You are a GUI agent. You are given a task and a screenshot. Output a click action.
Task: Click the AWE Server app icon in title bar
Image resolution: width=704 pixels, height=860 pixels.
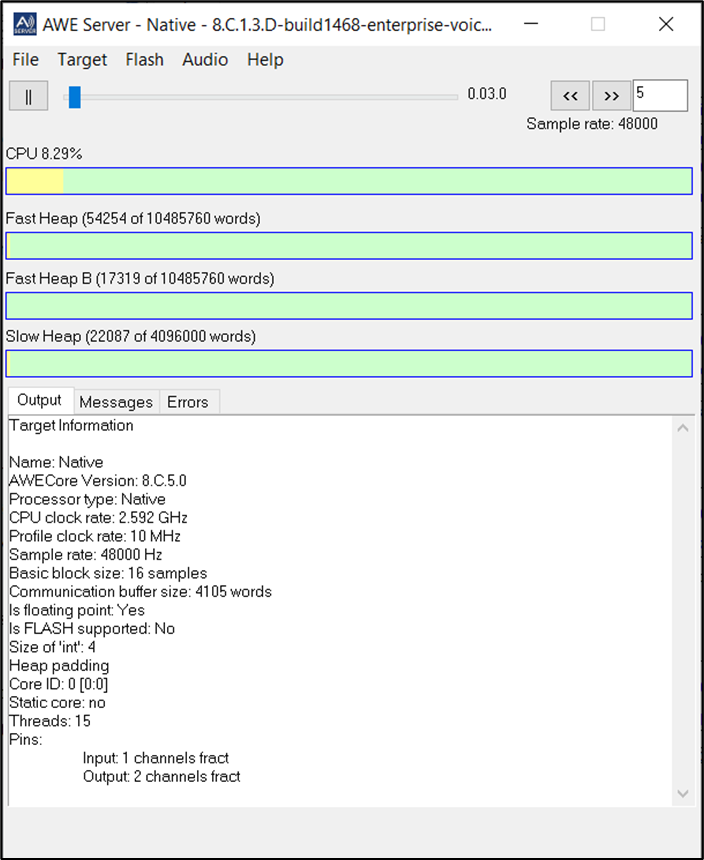[x=23, y=24]
